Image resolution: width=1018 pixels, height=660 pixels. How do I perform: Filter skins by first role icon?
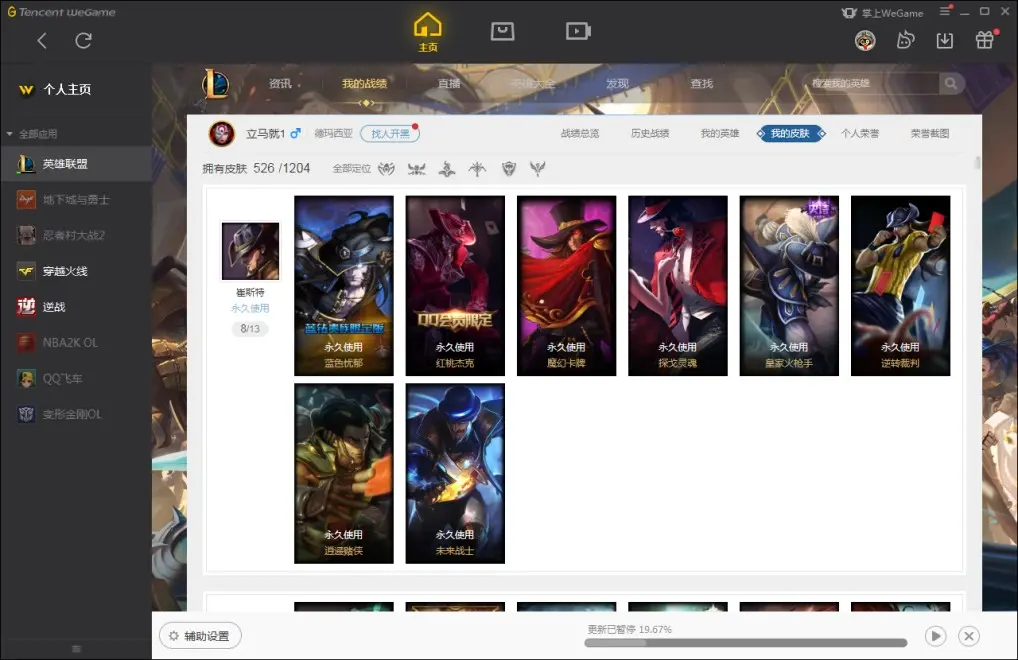[x=386, y=169]
